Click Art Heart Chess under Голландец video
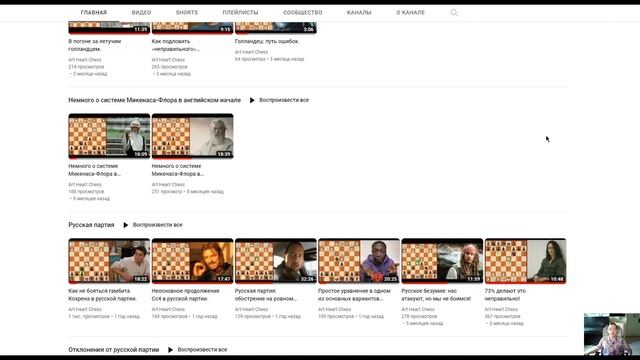The width and height of the screenshot is (640, 360). pos(251,52)
